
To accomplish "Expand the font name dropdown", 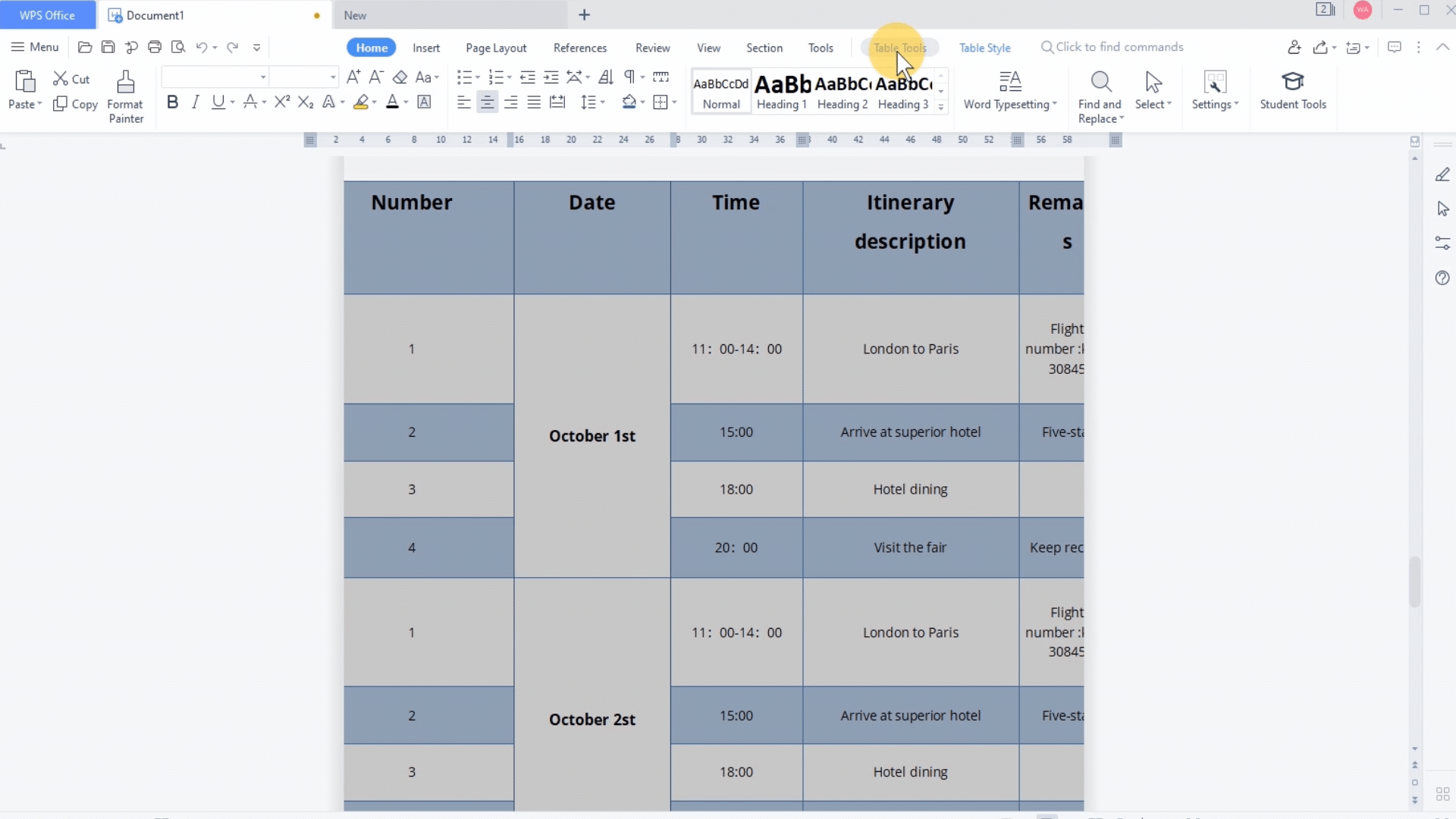I will tap(263, 77).
